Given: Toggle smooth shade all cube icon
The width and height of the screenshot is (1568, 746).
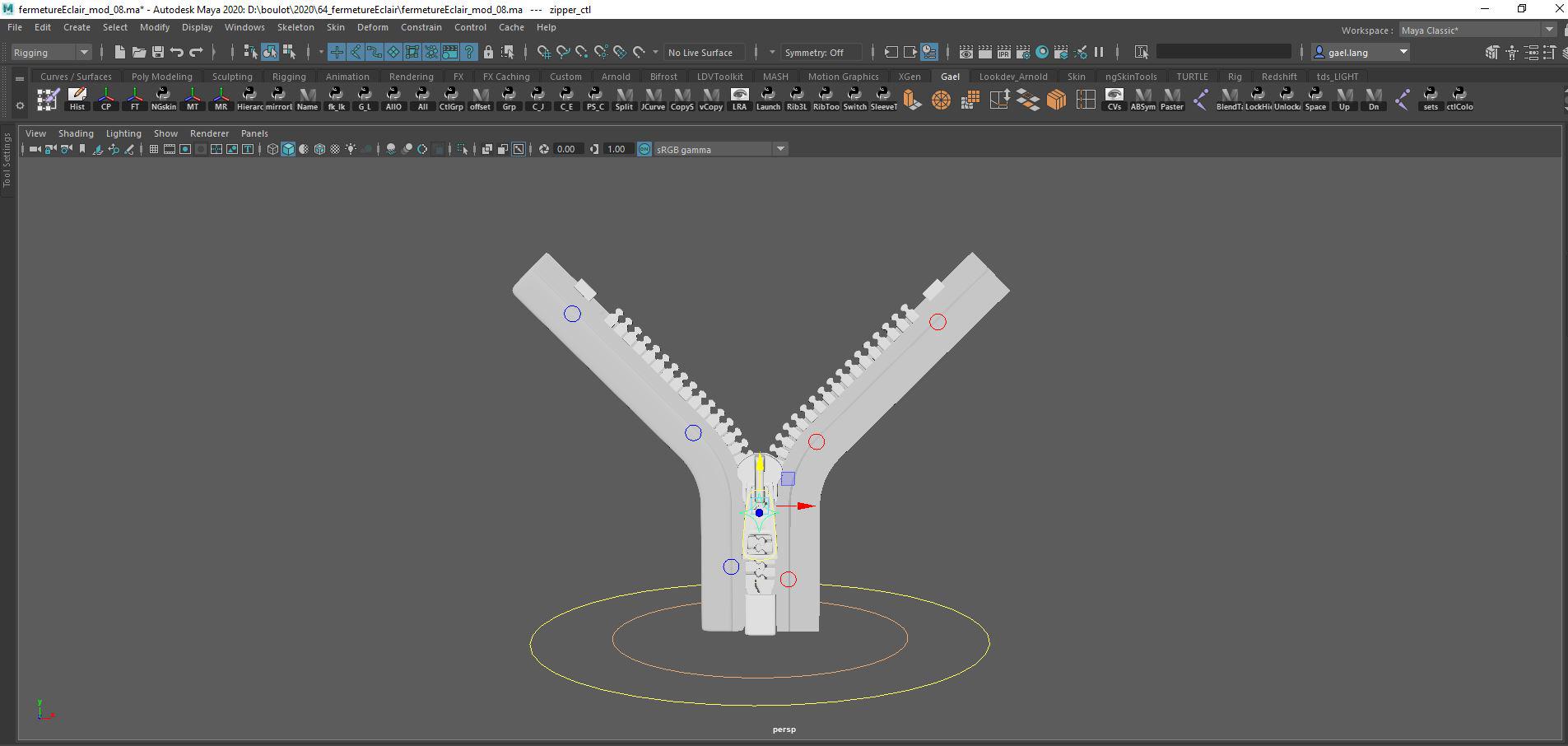Looking at the screenshot, I should coord(288,149).
